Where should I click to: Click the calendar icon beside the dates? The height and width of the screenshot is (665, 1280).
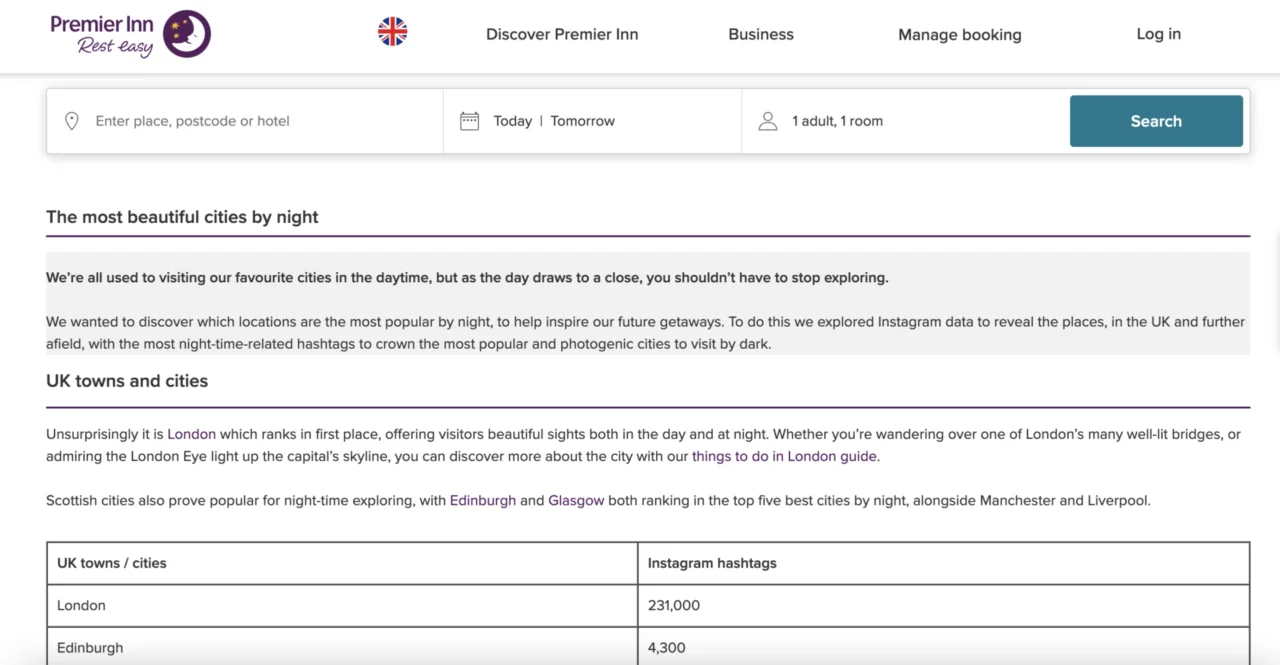(469, 121)
